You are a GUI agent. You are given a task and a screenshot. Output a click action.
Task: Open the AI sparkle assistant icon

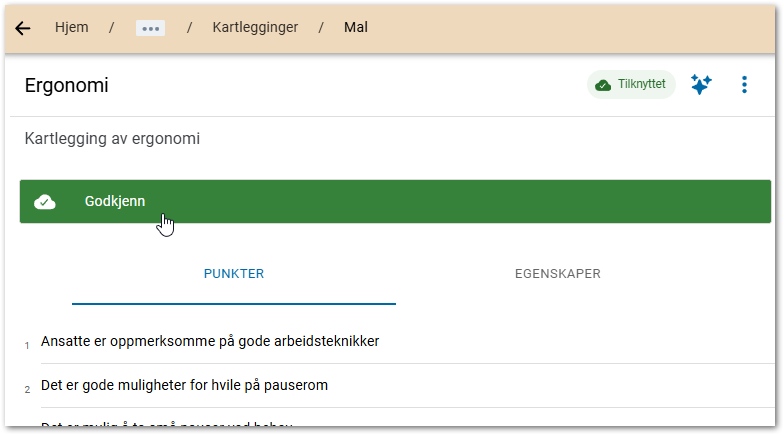pos(701,85)
